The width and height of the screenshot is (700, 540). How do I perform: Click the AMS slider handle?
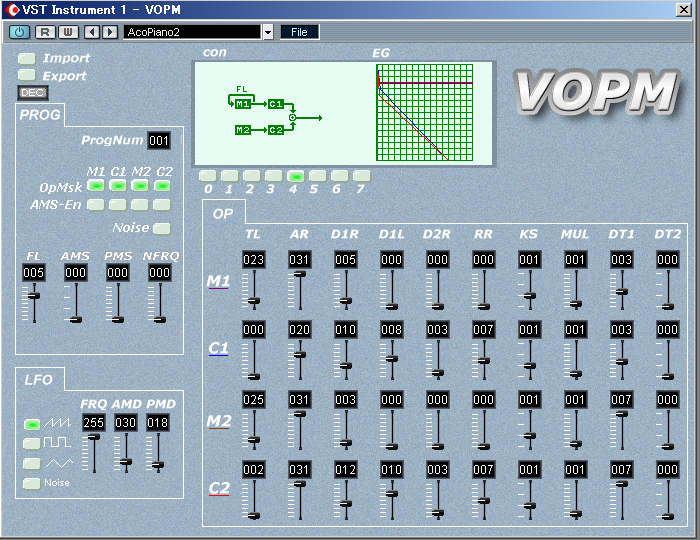76,320
